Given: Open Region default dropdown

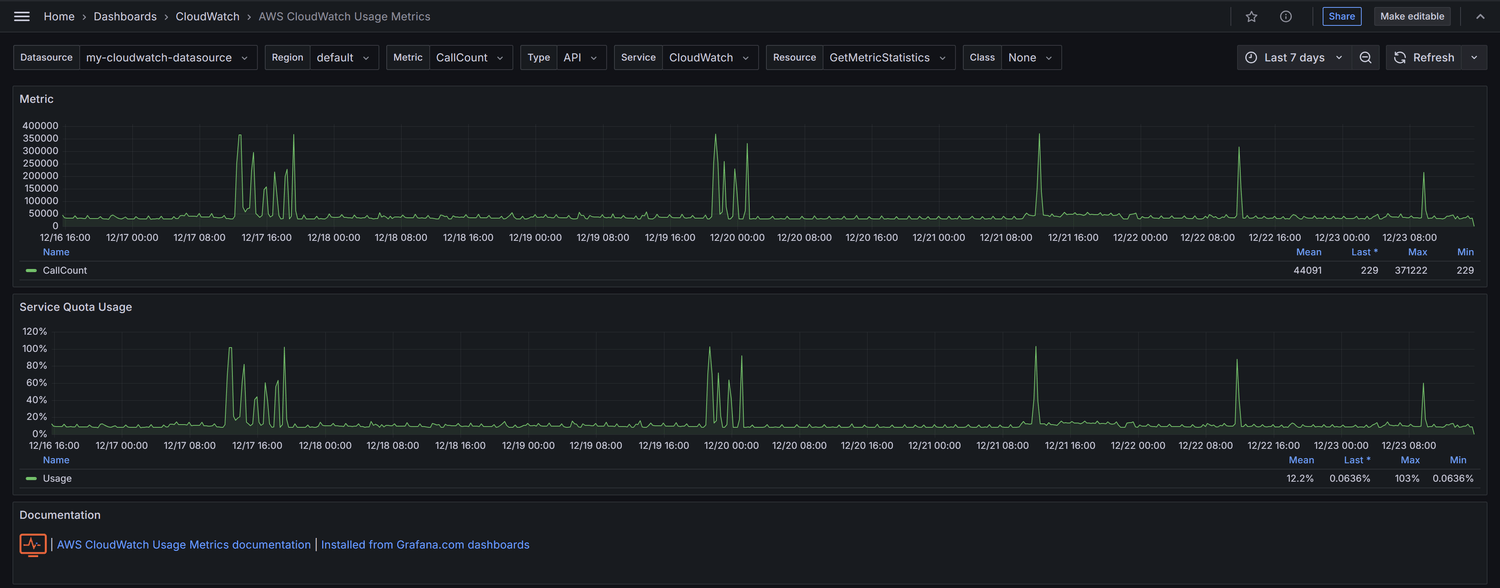Looking at the screenshot, I should [344, 58].
